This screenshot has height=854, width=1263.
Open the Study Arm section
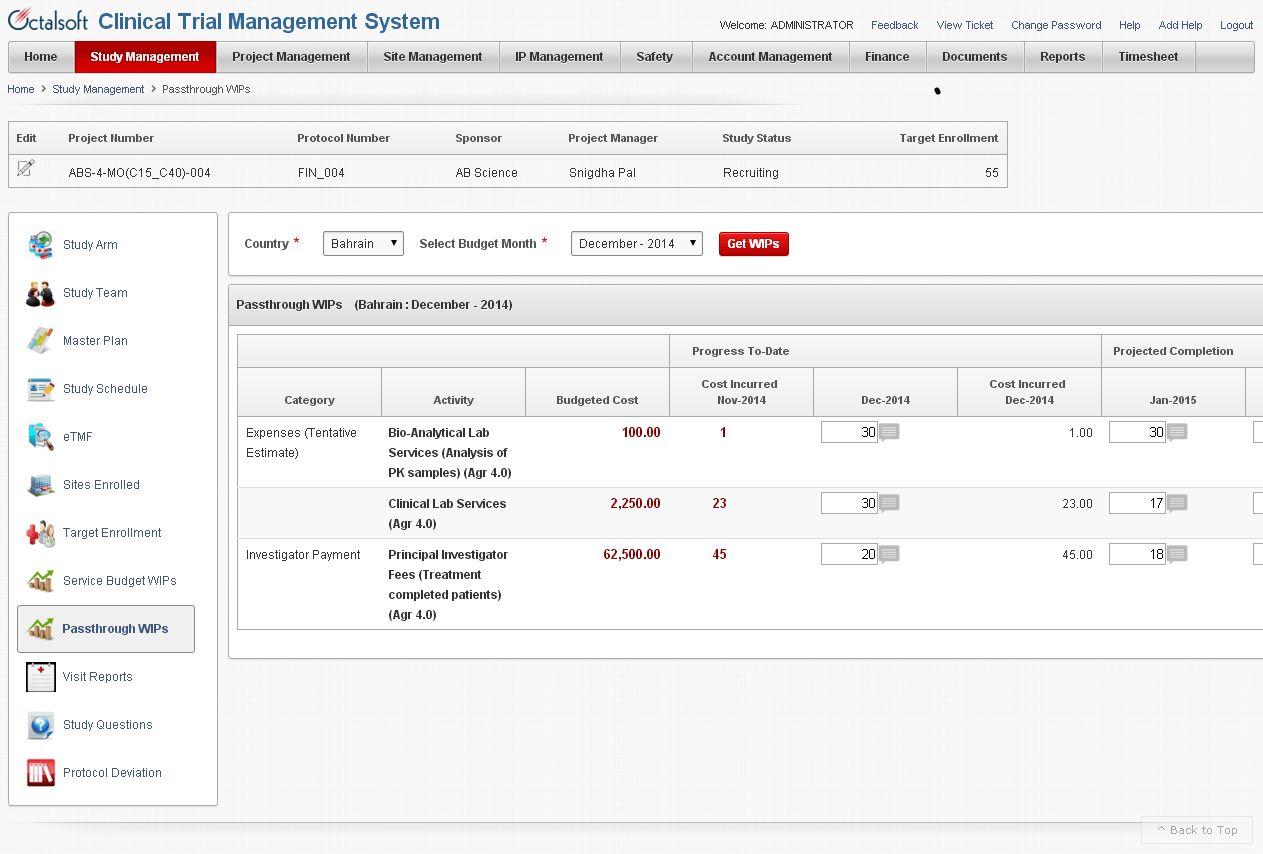(x=41, y=244)
